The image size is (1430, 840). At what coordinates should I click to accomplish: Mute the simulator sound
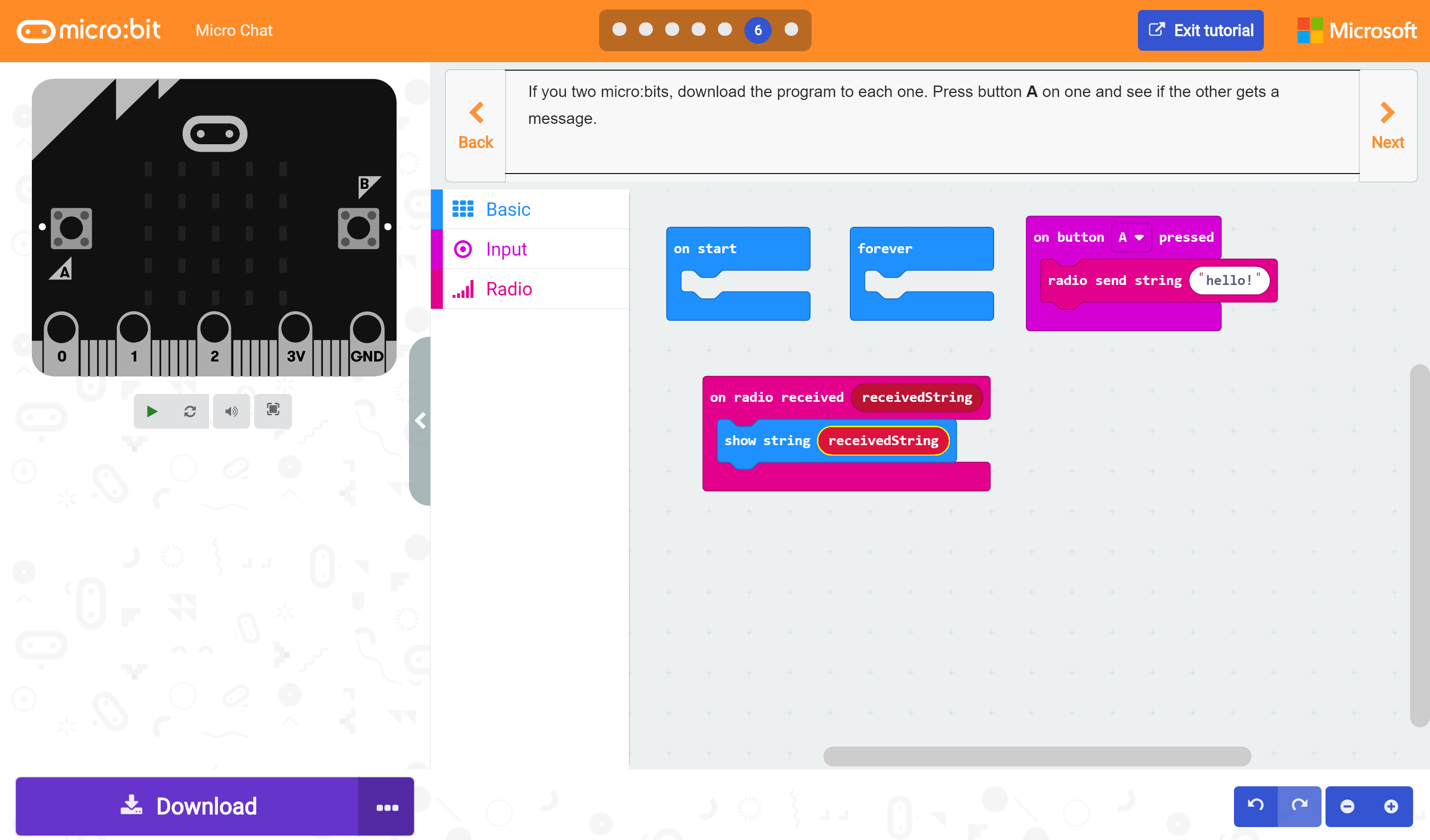[231, 411]
